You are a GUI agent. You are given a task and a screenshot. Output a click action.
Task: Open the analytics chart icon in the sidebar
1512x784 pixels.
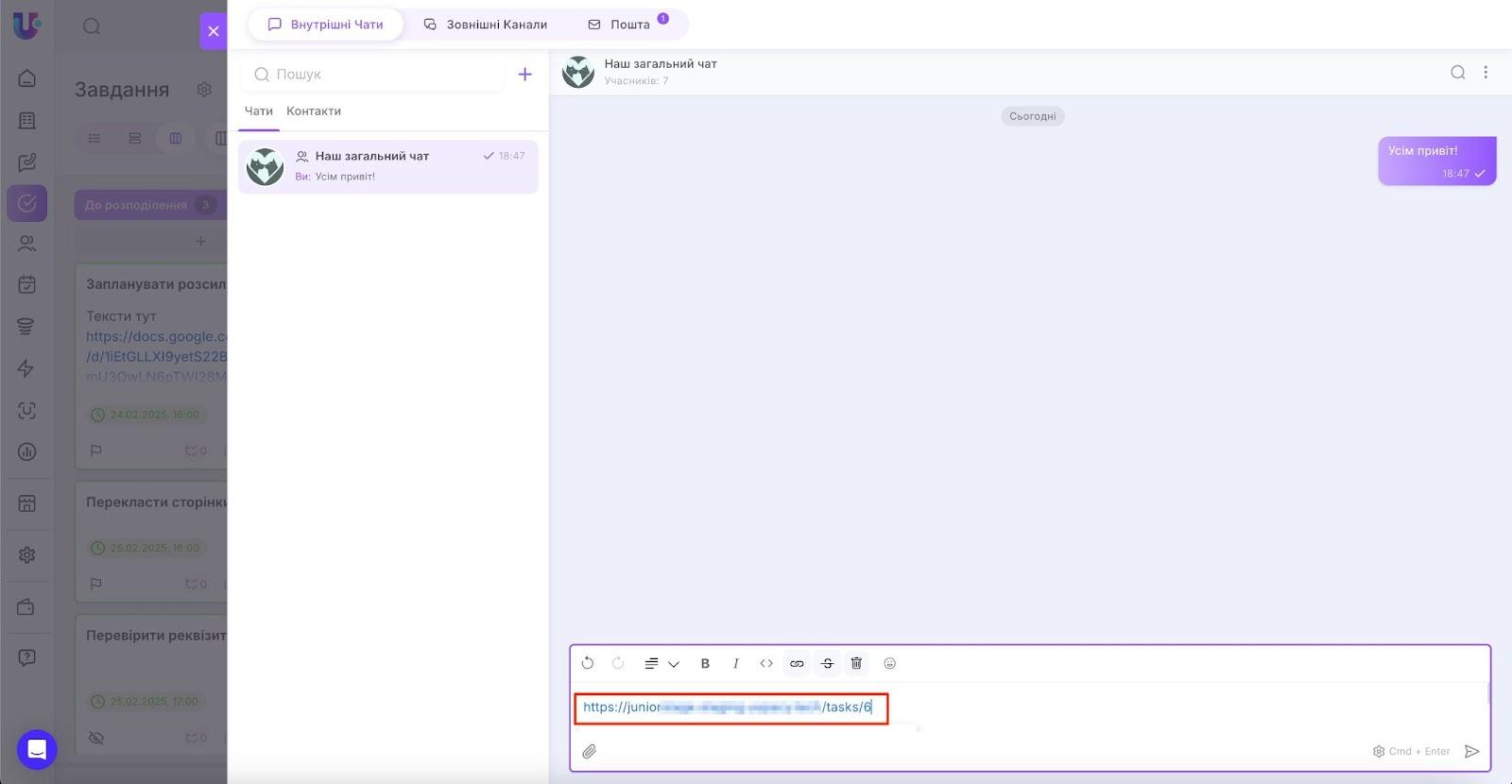tap(26, 452)
